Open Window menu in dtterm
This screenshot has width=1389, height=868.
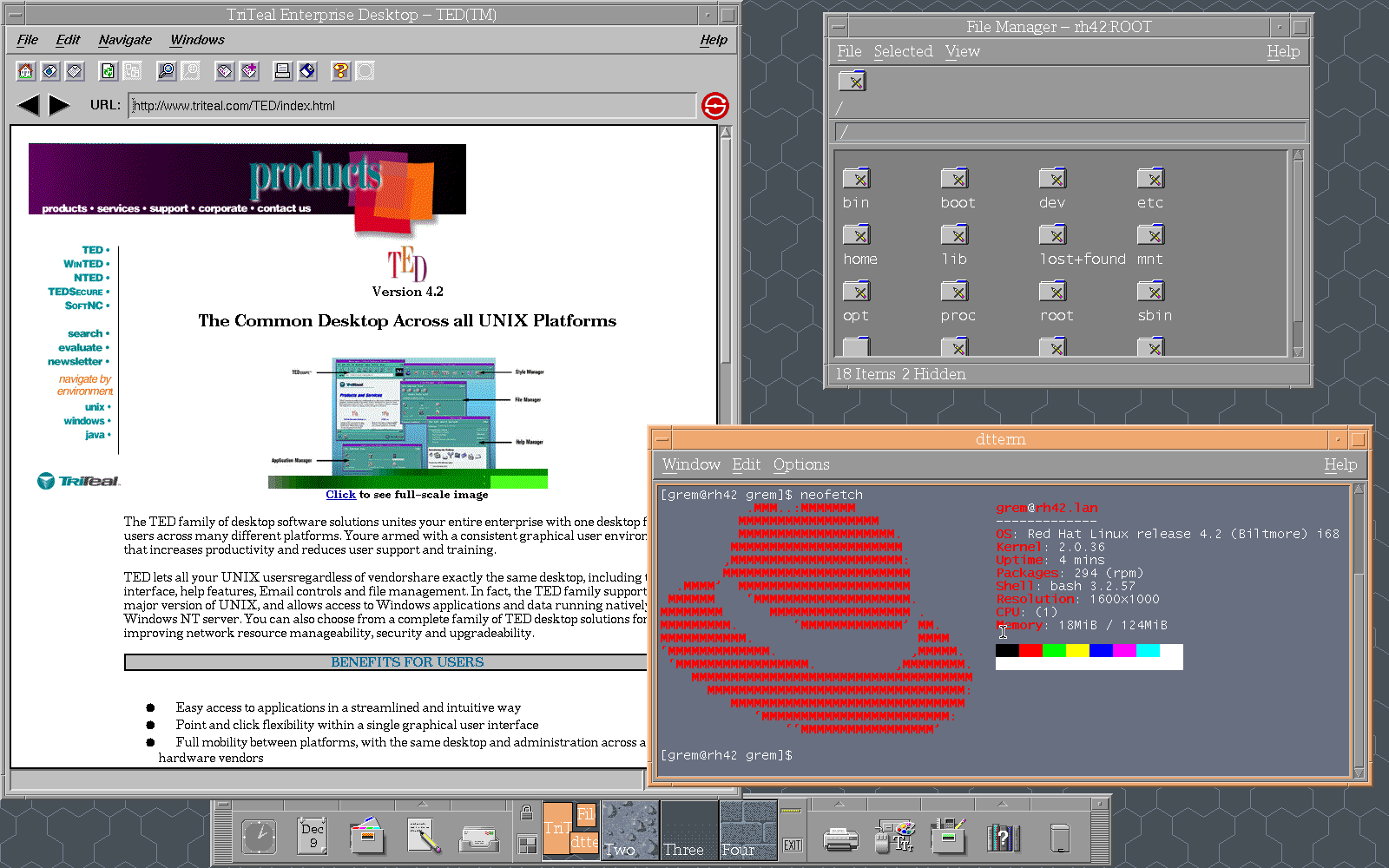coord(691,465)
